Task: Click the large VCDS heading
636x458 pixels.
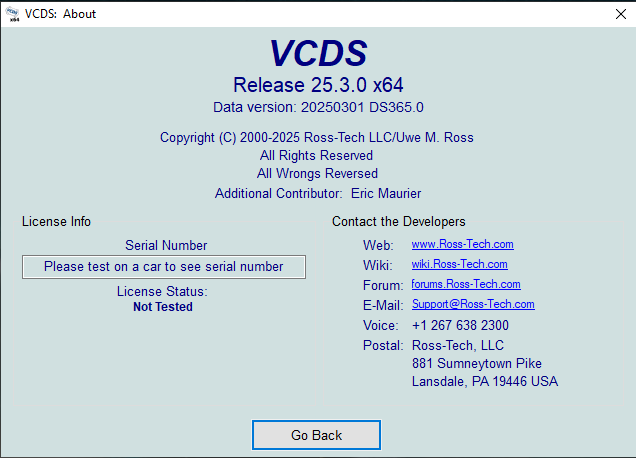Action: coord(318,53)
